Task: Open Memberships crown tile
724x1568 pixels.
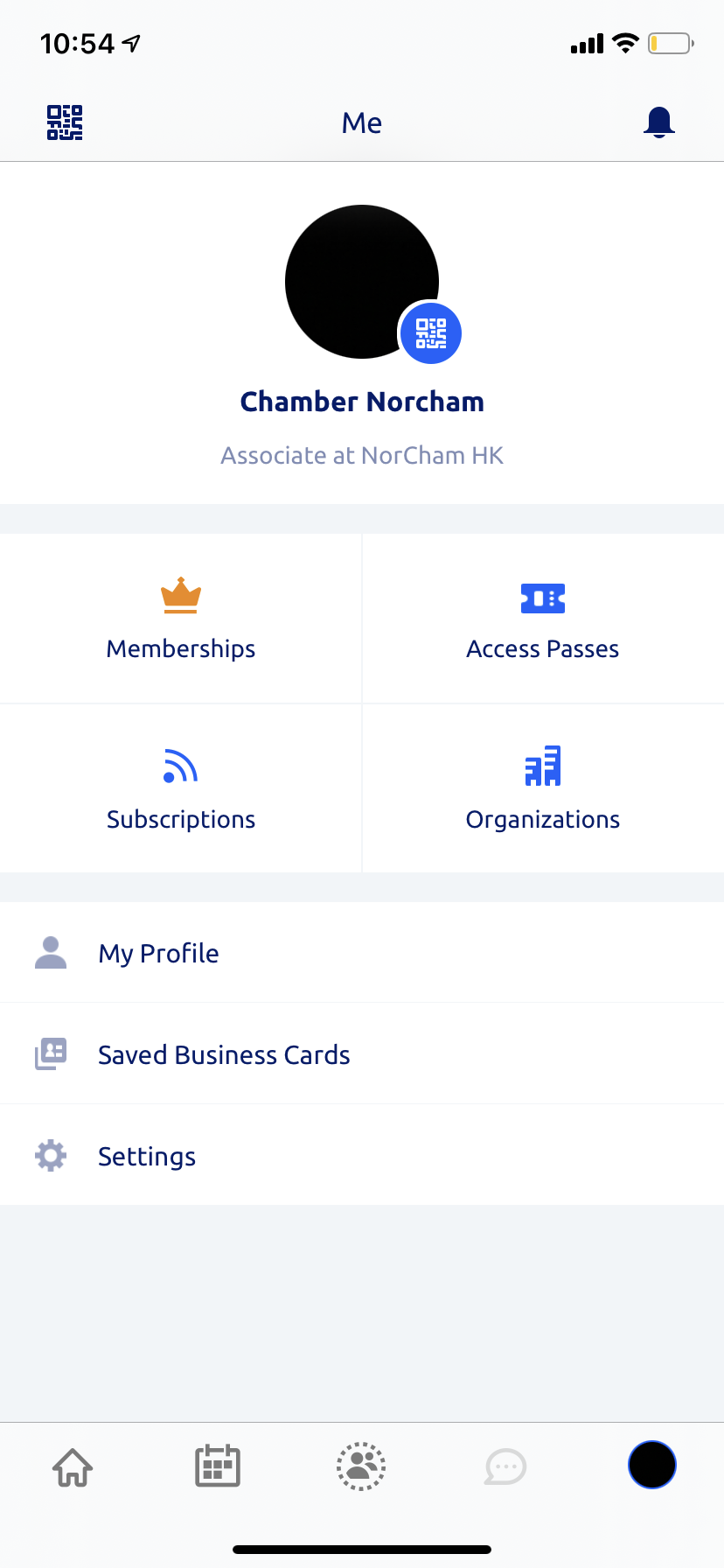Action: point(181,619)
